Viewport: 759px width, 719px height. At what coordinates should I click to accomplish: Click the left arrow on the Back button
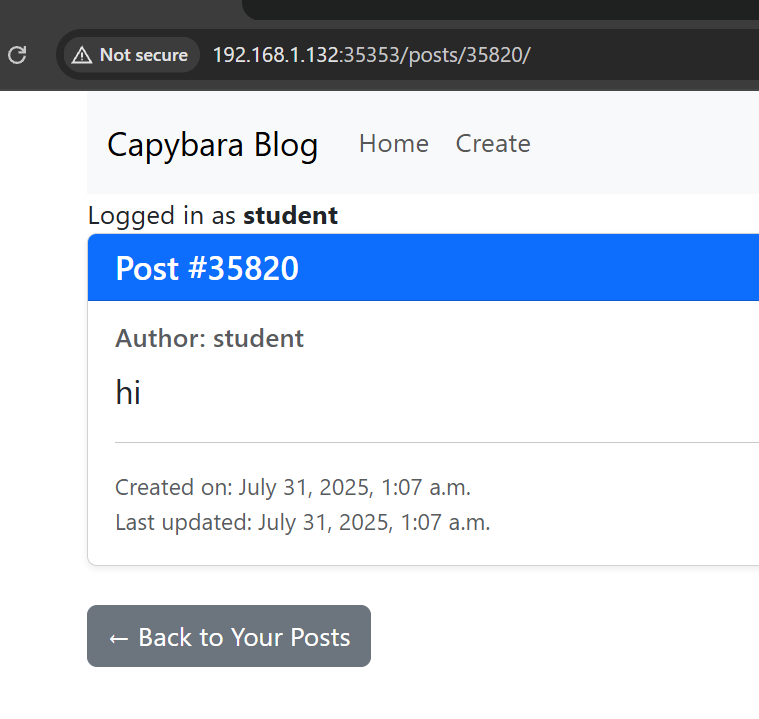click(x=118, y=637)
